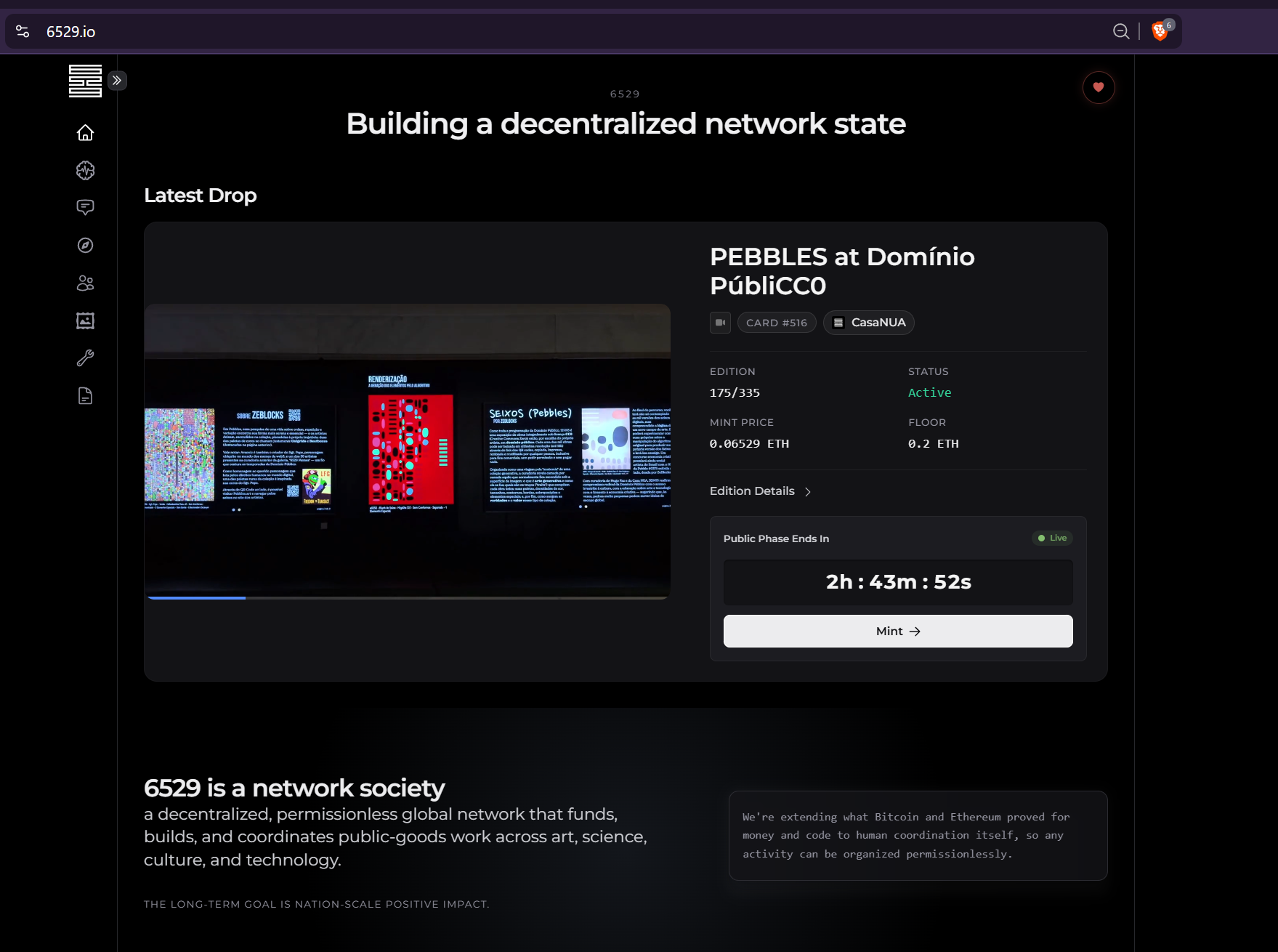
Task: Expand the sidebar with double-chevron button
Action: tap(117, 81)
